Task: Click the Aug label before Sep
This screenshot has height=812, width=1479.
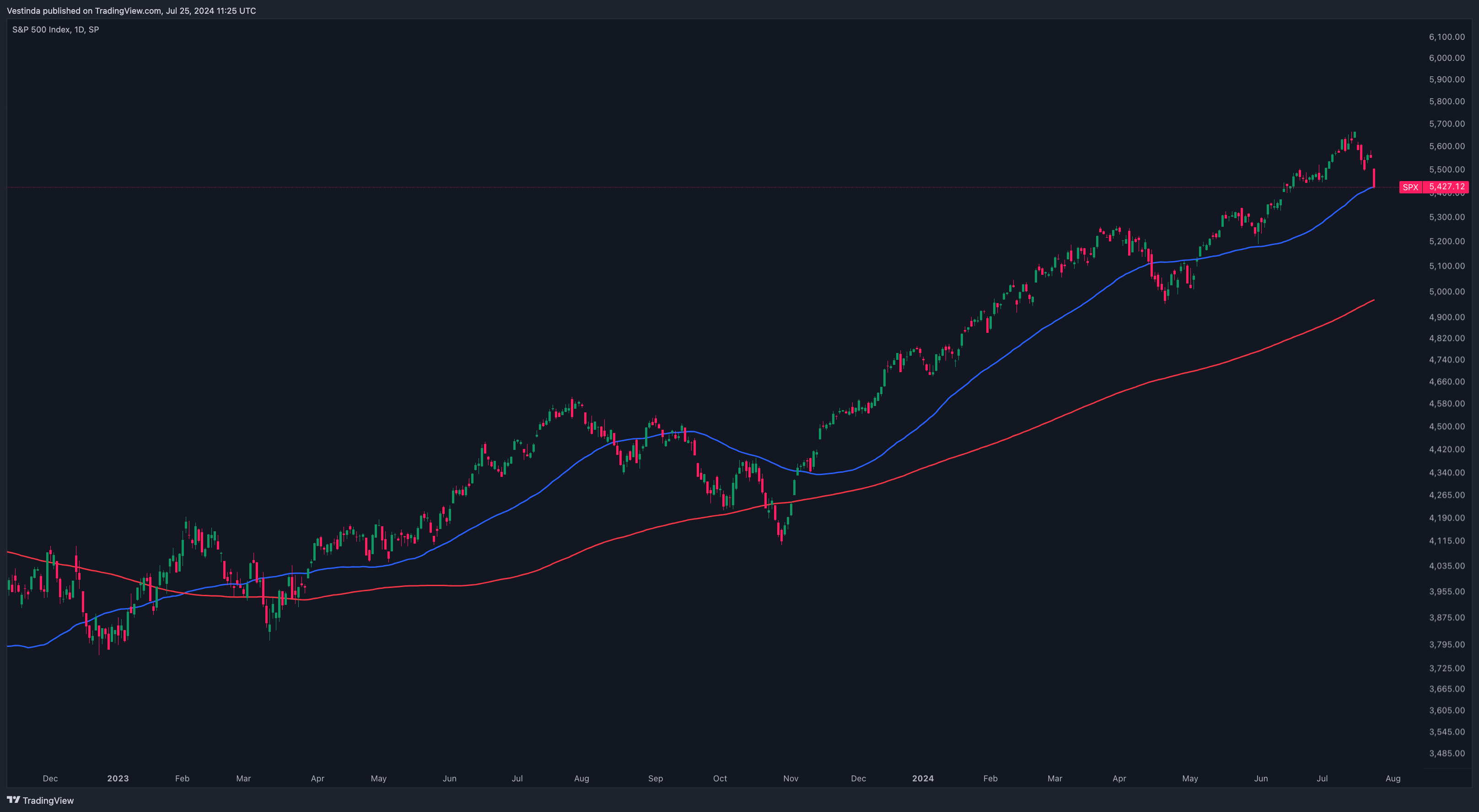Action: (581, 778)
